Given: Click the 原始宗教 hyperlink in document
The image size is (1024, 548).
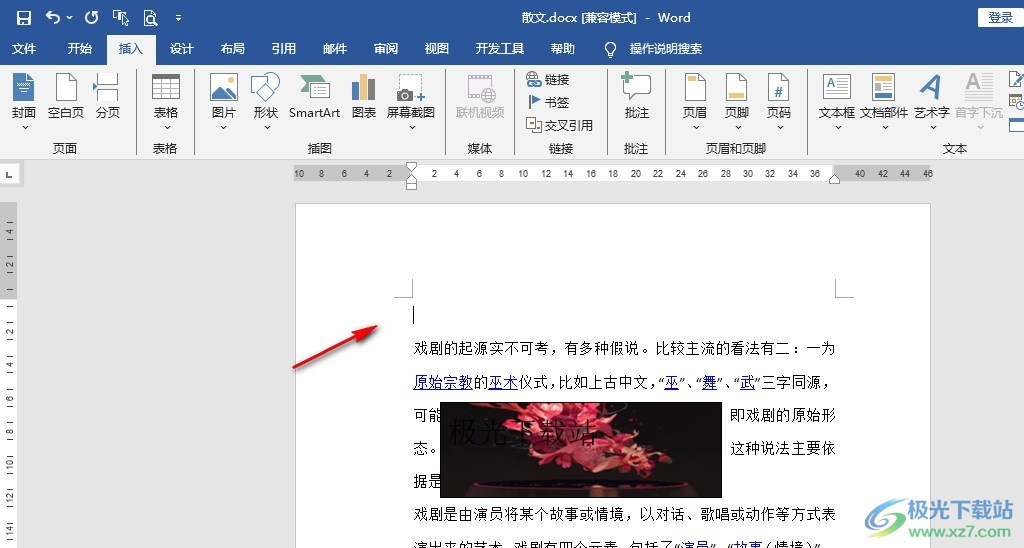Looking at the screenshot, I should (x=443, y=382).
